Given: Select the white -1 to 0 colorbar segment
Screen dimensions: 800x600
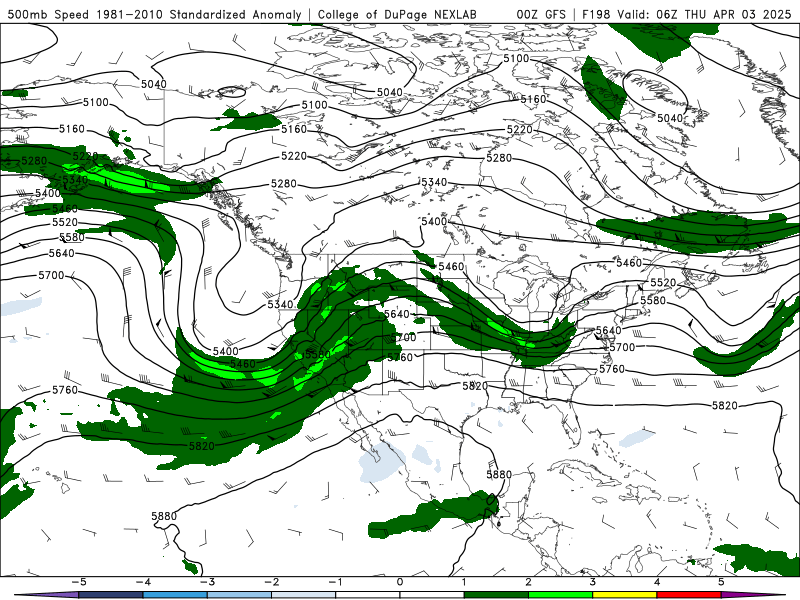Looking at the screenshot, I should coord(368,595).
